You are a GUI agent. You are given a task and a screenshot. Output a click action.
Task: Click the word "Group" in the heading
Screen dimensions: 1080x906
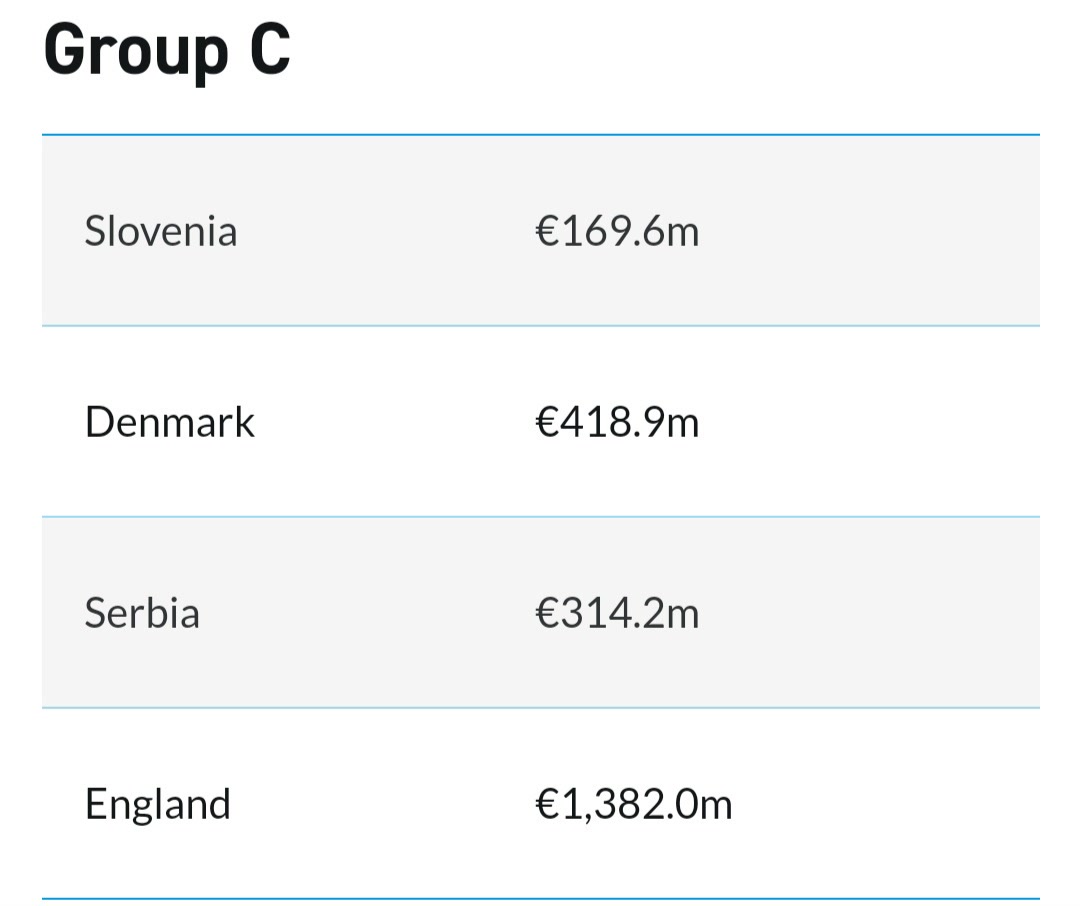[136, 52]
